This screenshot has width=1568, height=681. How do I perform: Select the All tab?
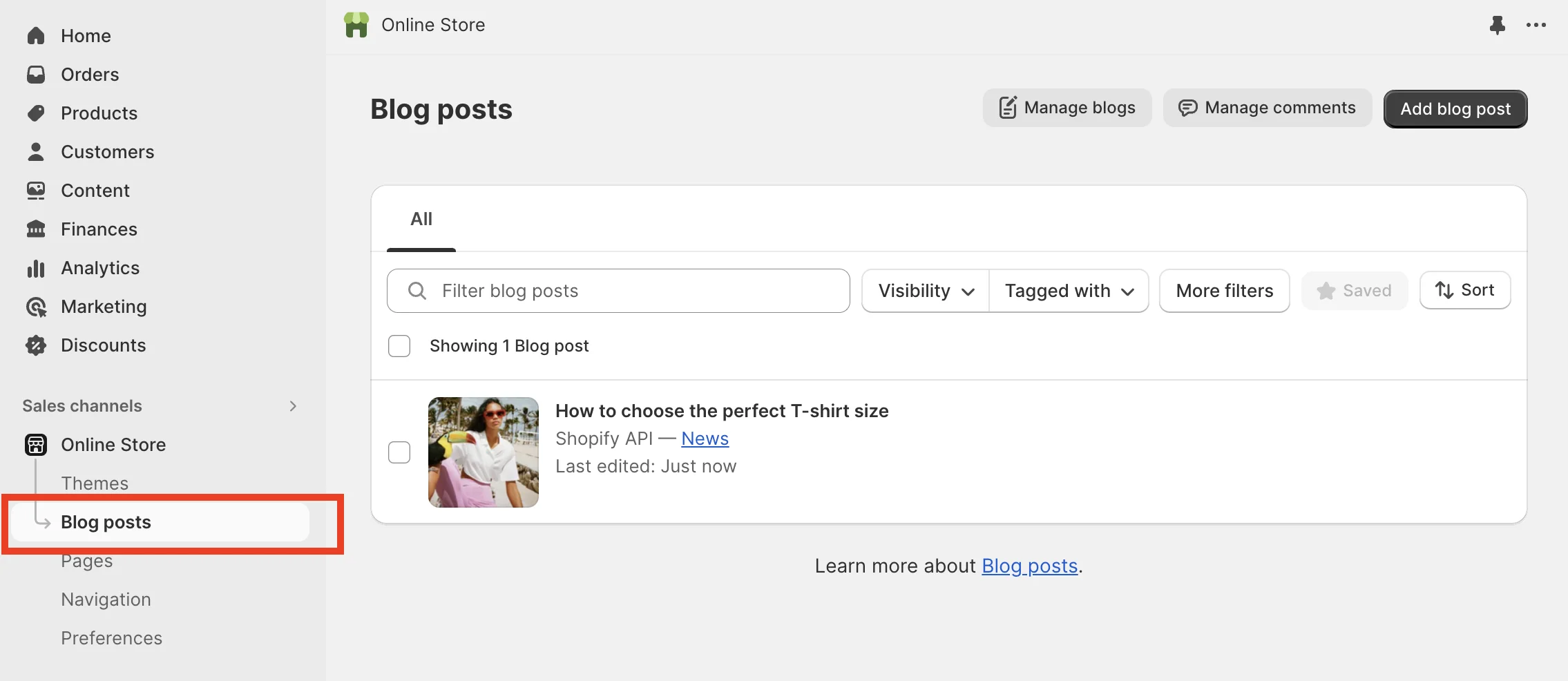tap(421, 219)
